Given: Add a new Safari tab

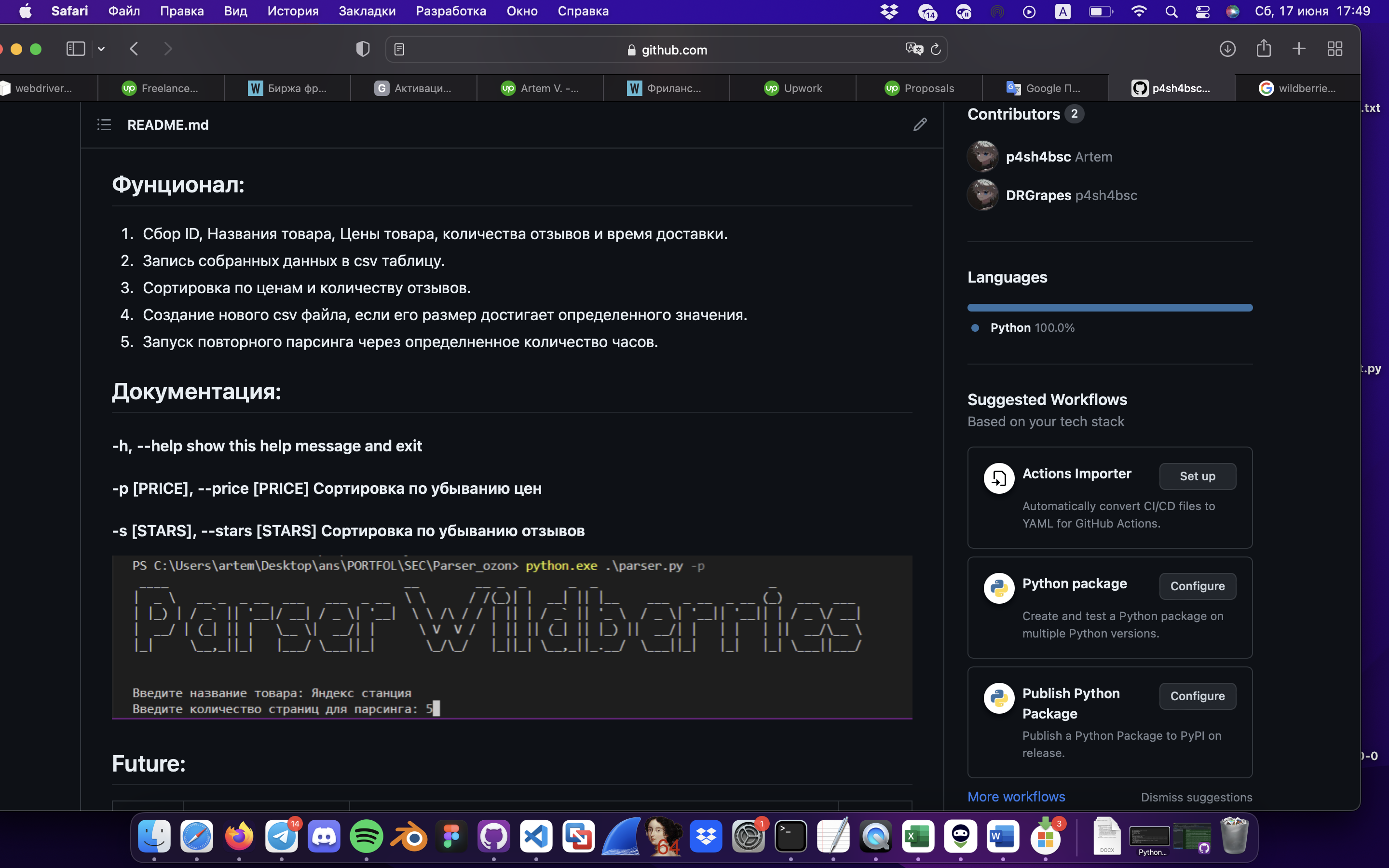Looking at the screenshot, I should [1299, 49].
